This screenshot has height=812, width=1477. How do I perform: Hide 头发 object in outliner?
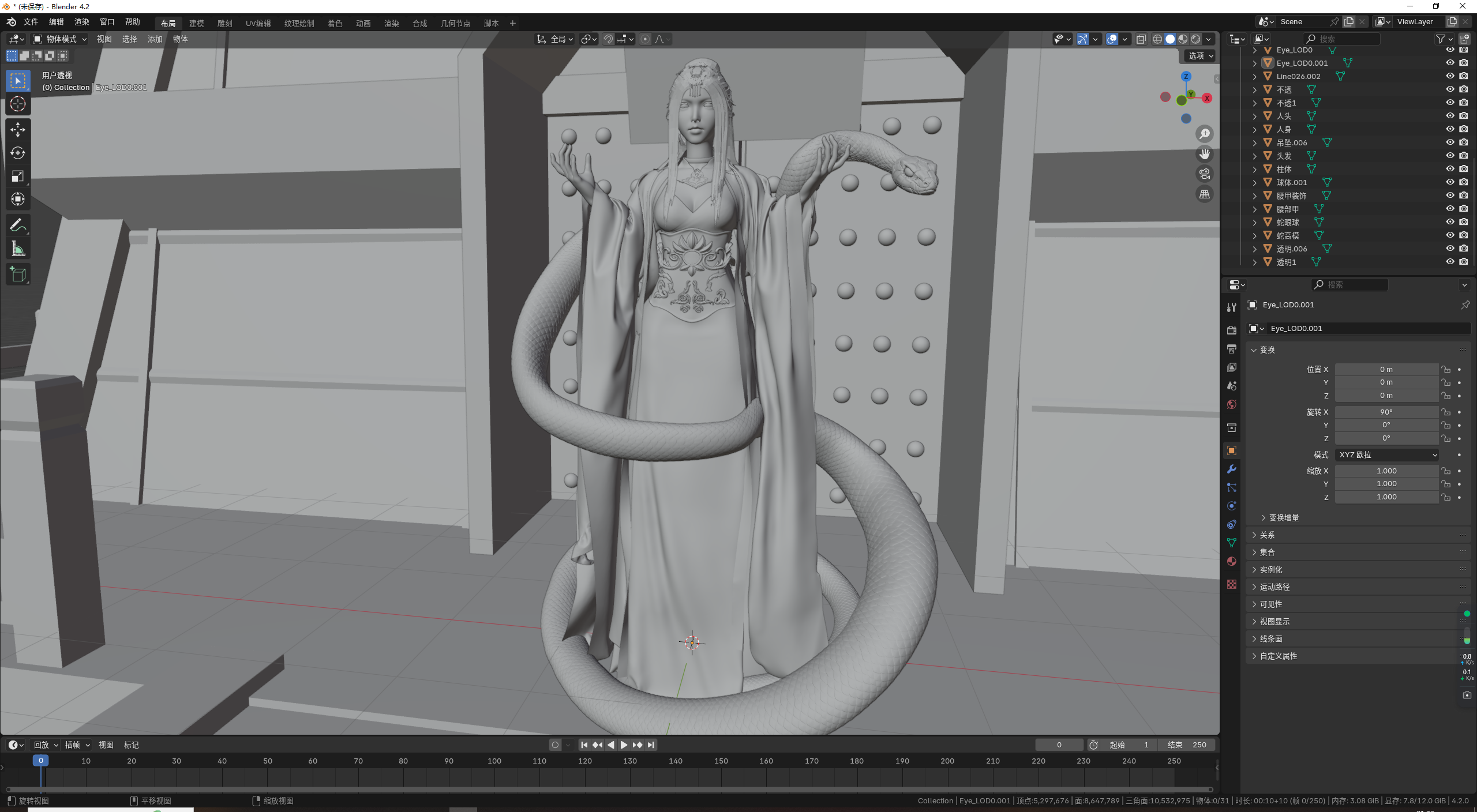(1450, 156)
